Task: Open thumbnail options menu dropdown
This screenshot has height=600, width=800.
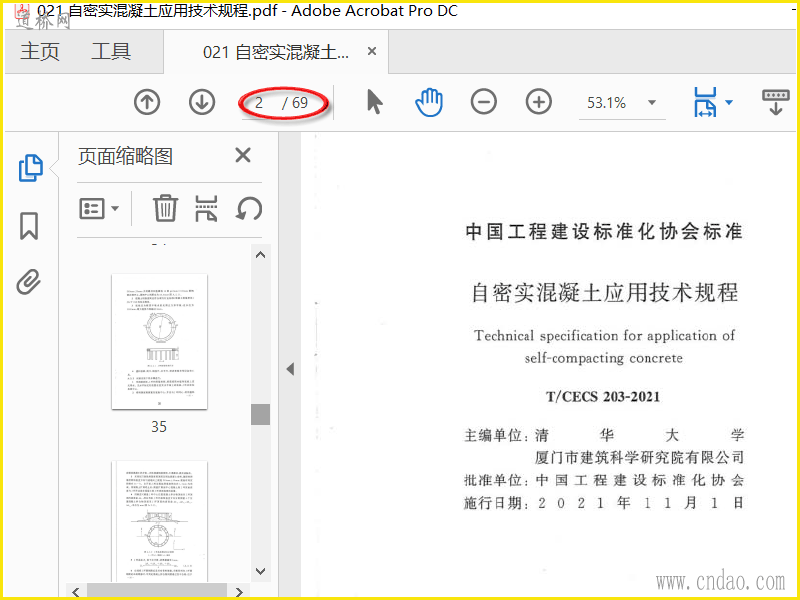Action: coord(99,209)
